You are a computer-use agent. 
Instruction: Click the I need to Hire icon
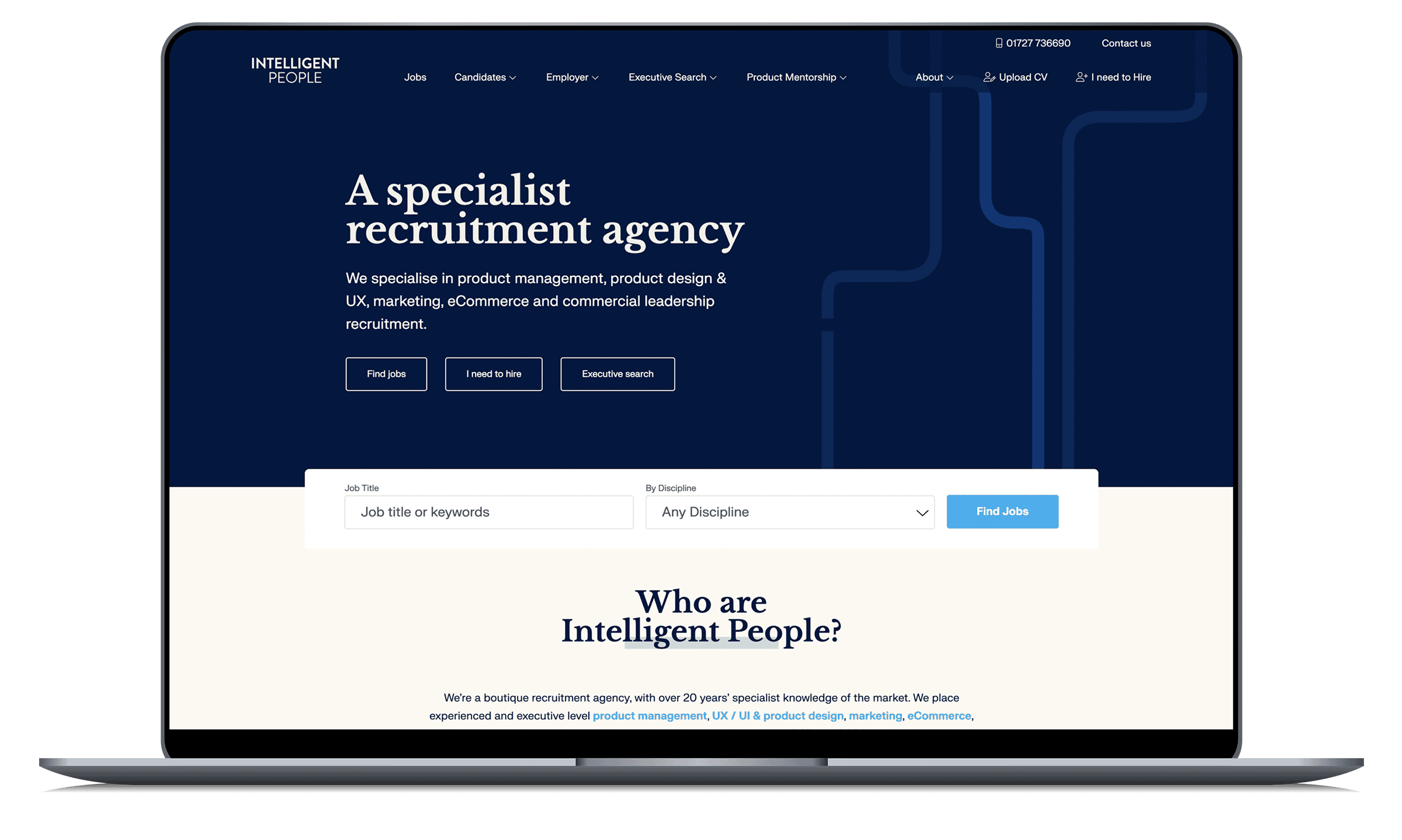point(1082,77)
